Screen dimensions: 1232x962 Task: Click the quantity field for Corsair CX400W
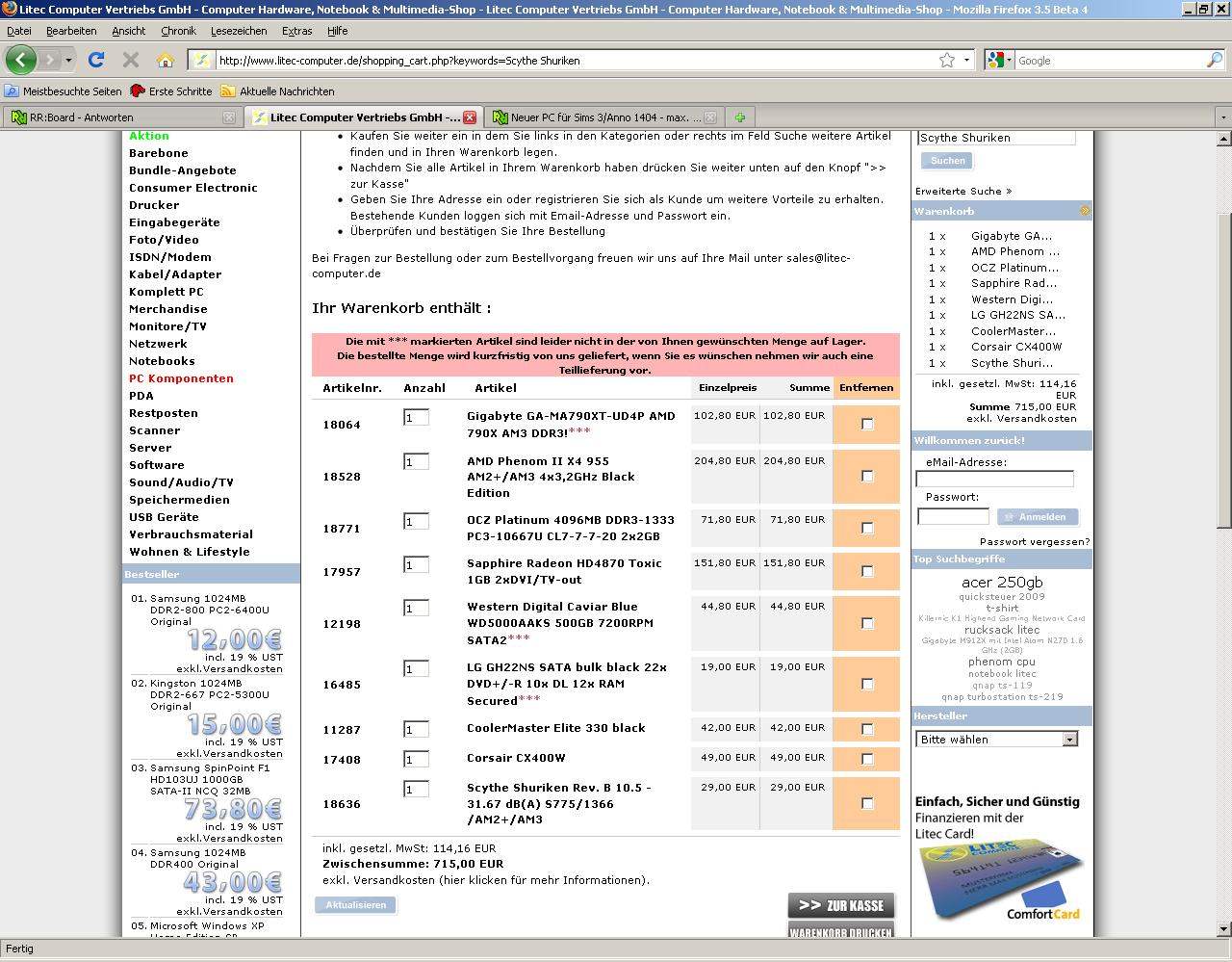(x=416, y=760)
